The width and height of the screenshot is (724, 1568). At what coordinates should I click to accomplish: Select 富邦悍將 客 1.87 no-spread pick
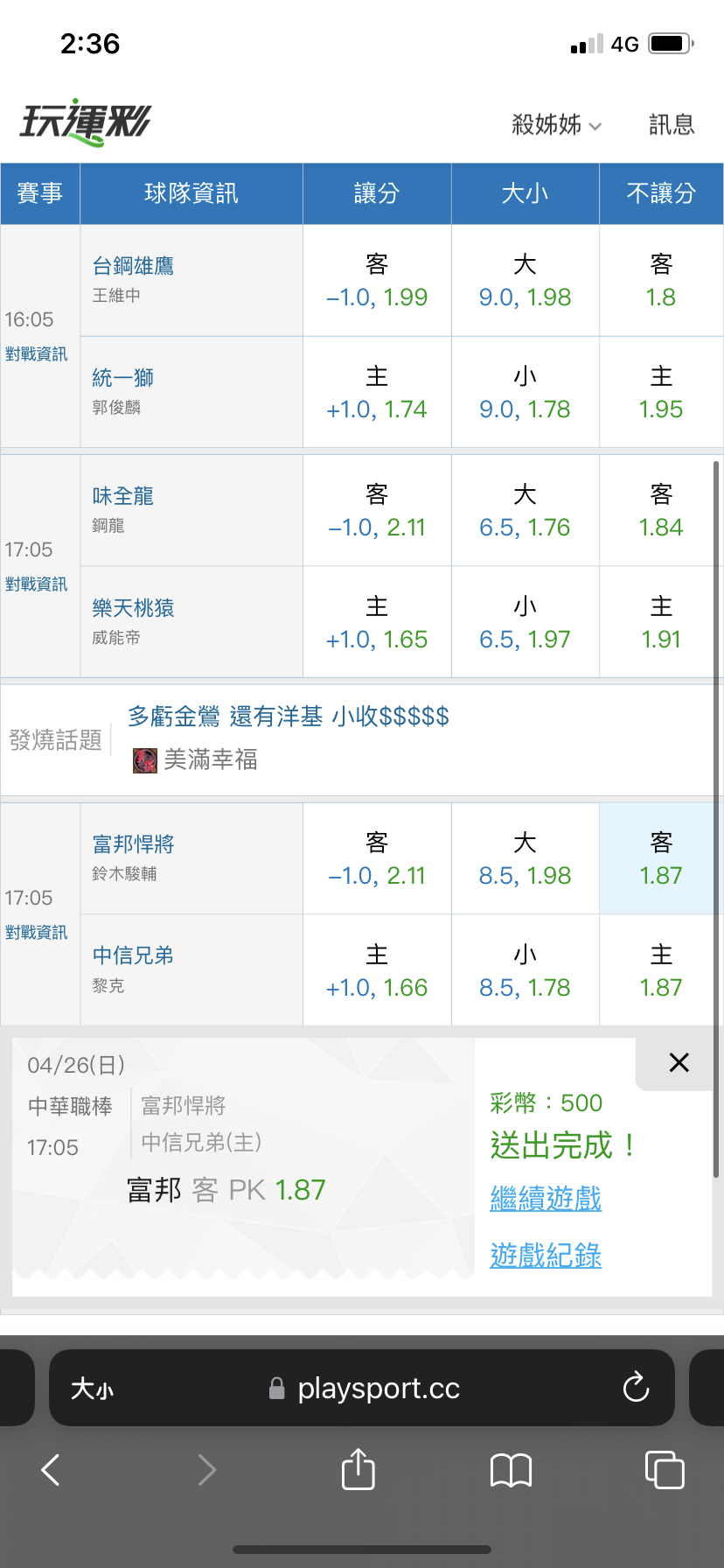pyautogui.click(x=661, y=858)
